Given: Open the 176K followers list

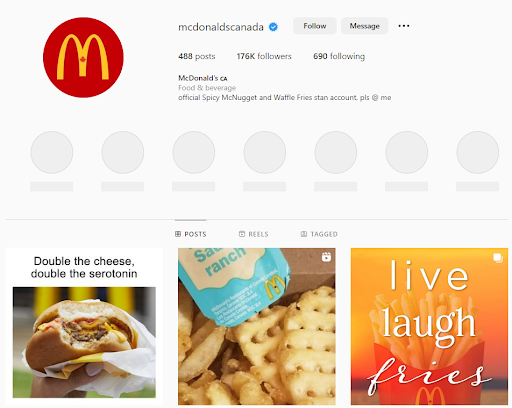Looking at the screenshot, I should click(x=264, y=56).
